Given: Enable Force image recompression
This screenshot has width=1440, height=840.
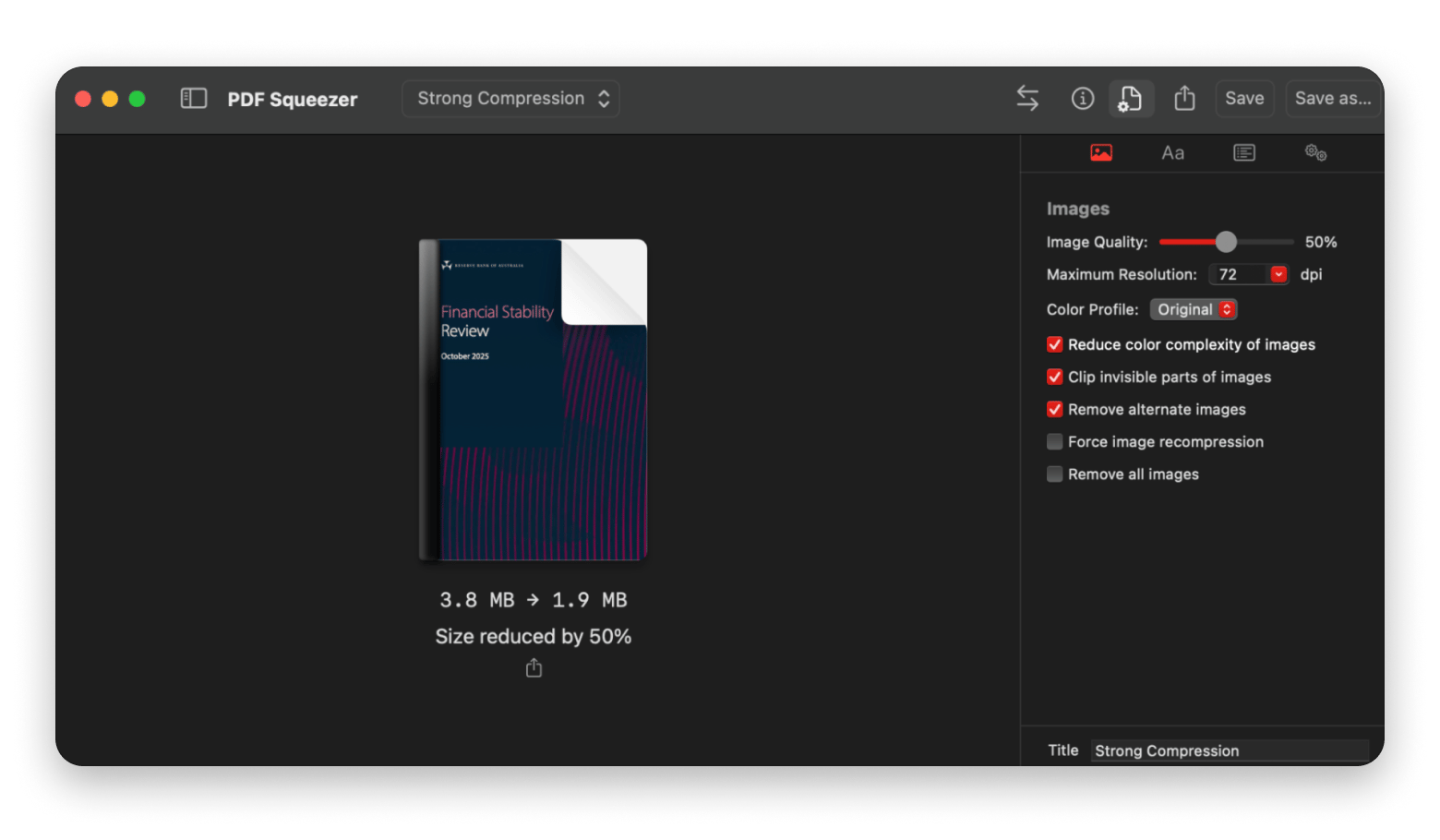Looking at the screenshot, I should (x=1054, y=441).
